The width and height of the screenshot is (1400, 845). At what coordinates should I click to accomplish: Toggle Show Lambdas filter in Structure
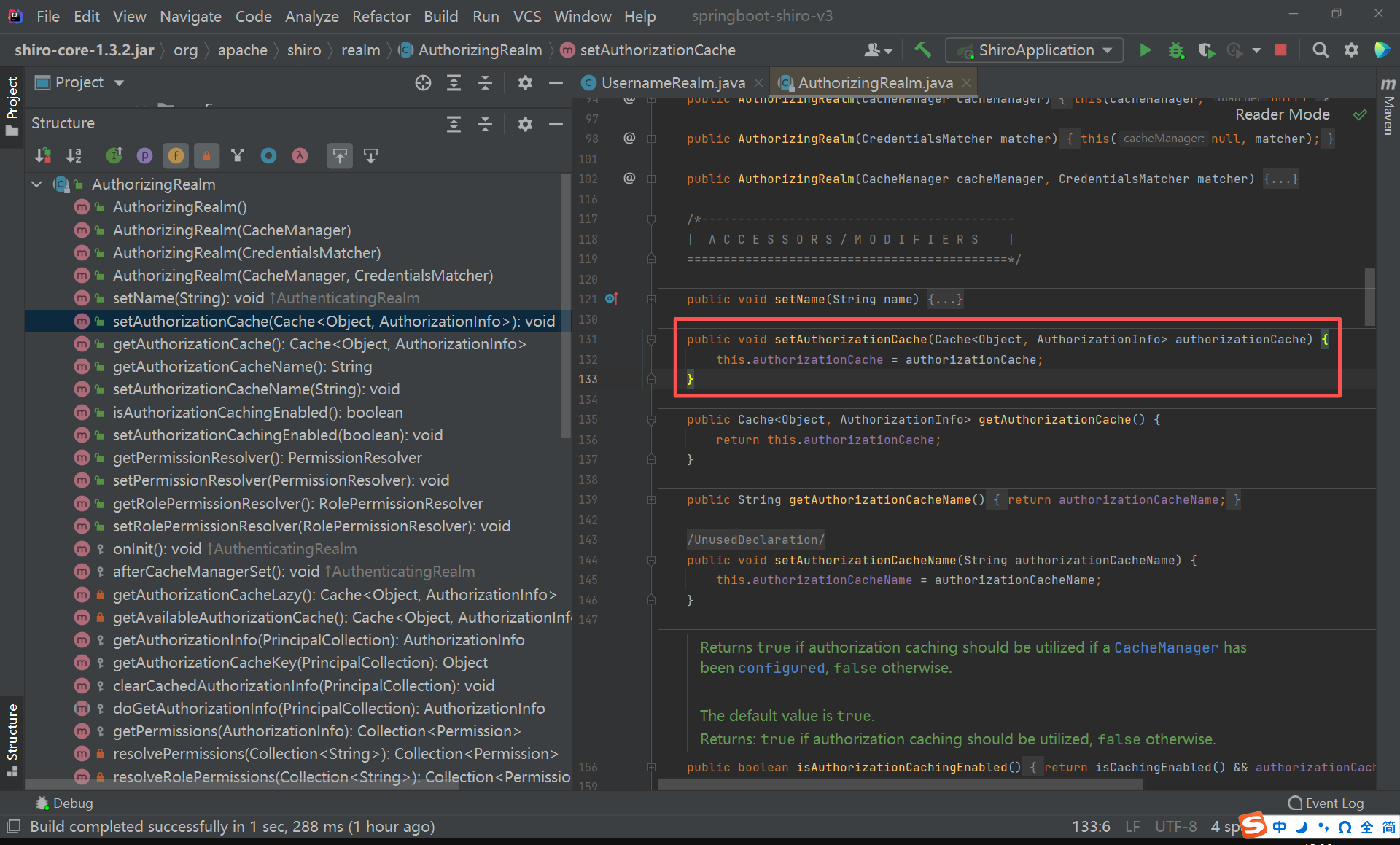(x=300, y=155)
